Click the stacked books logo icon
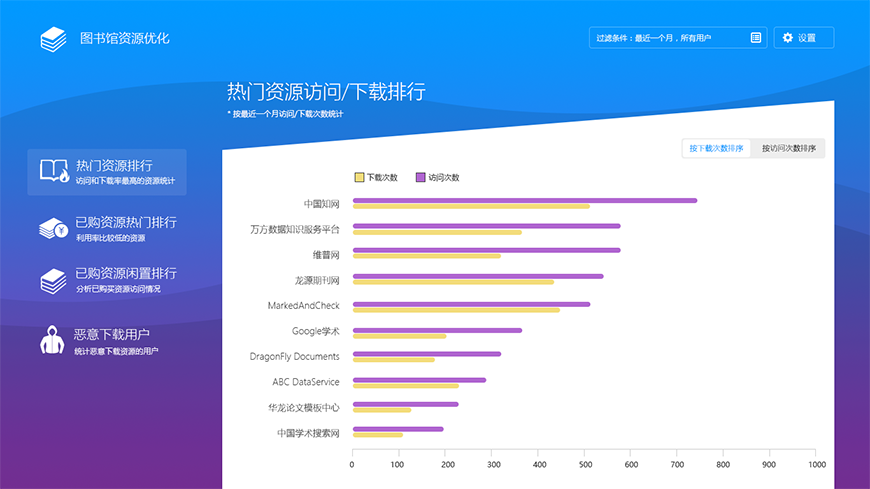The image size is (870, 489). [x=53, y=39]
